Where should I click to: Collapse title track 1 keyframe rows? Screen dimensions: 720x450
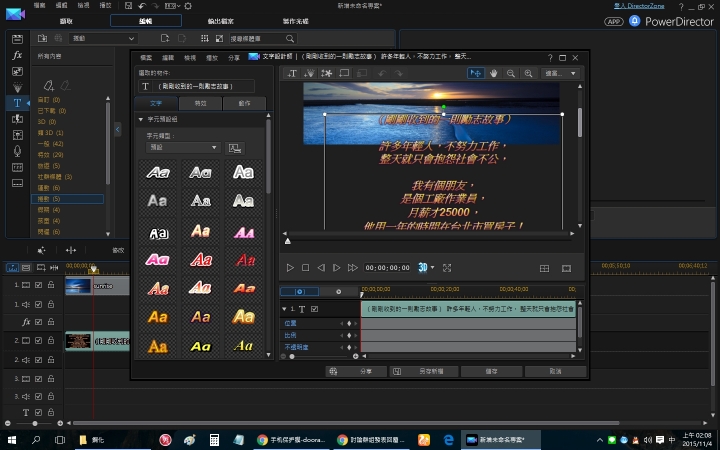pyautogui.click(x=284, y=309)
